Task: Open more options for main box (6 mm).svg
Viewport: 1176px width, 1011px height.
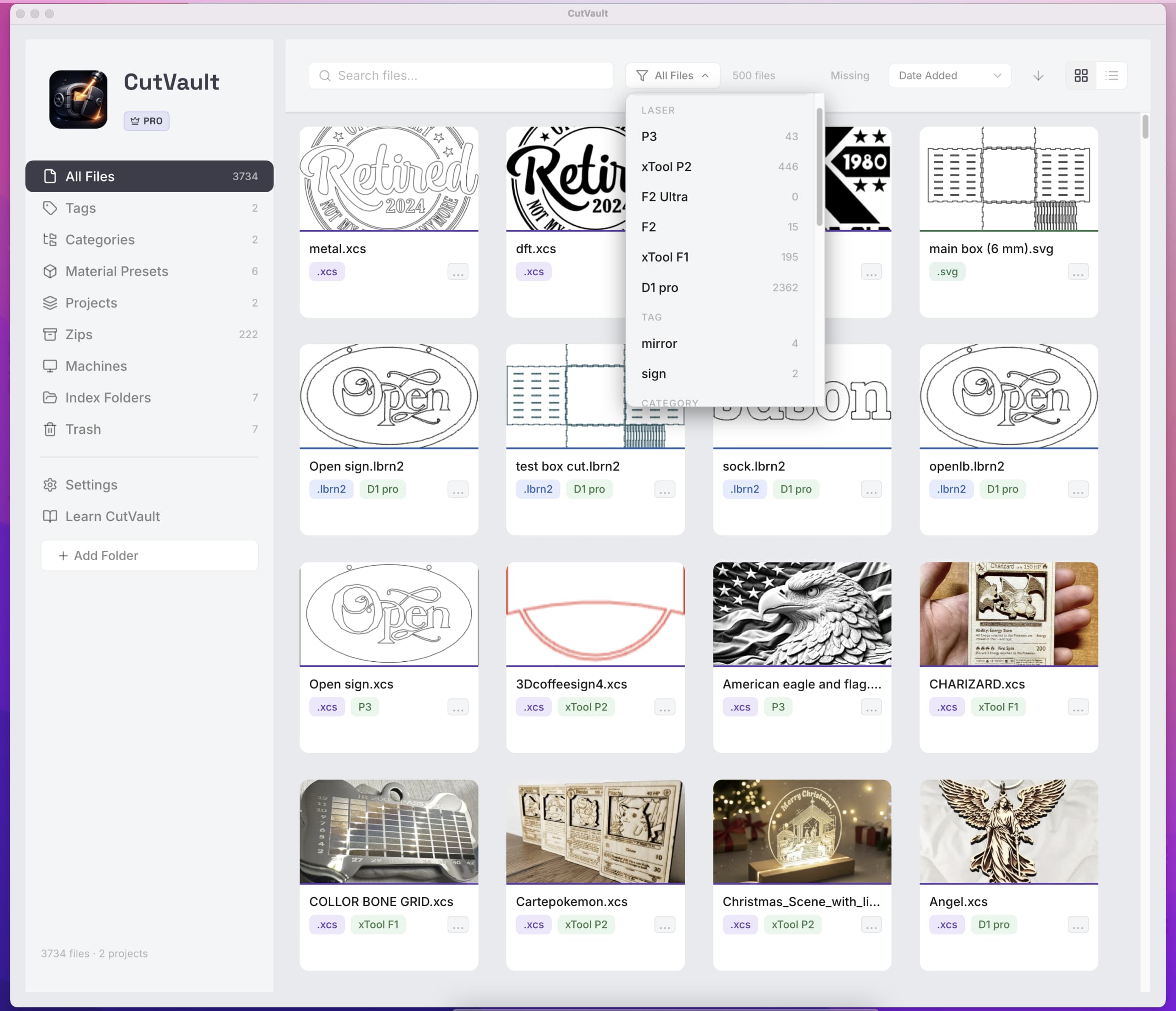Action: point(1078,272)
